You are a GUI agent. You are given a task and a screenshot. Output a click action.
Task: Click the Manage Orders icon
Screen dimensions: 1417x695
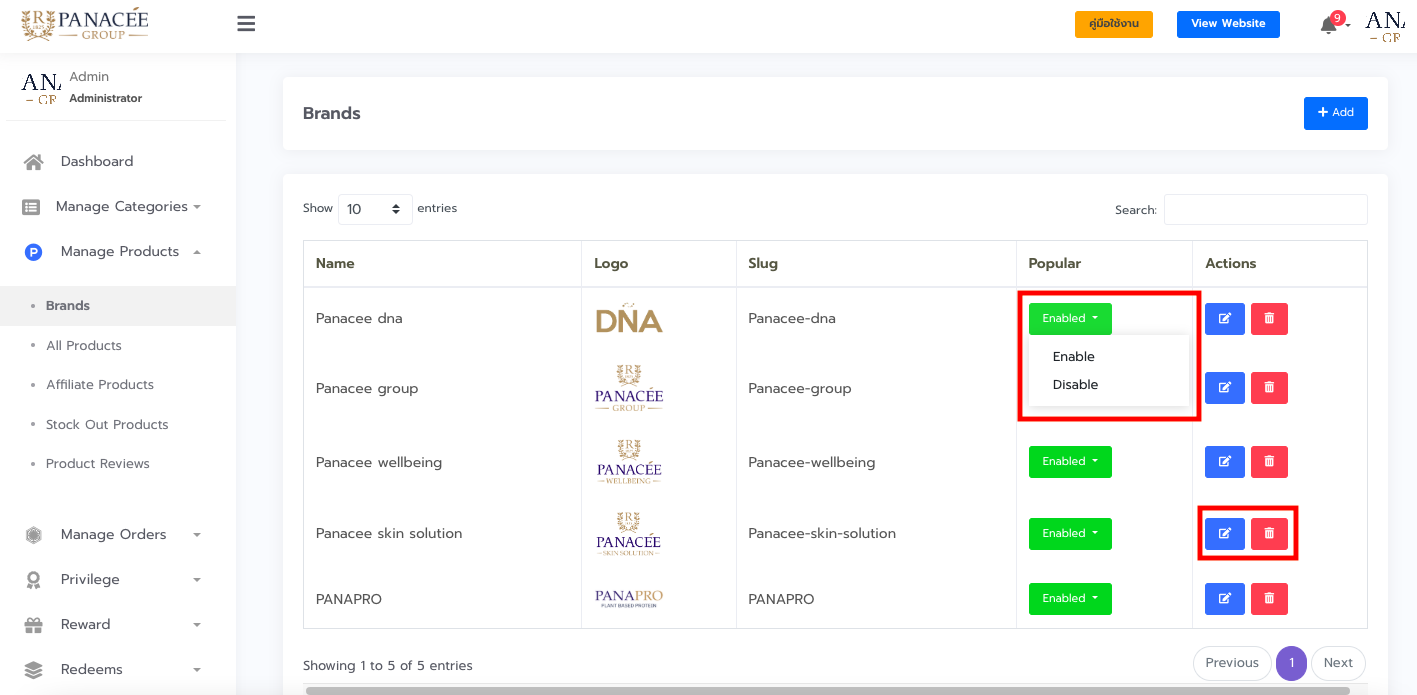(34, 535)
